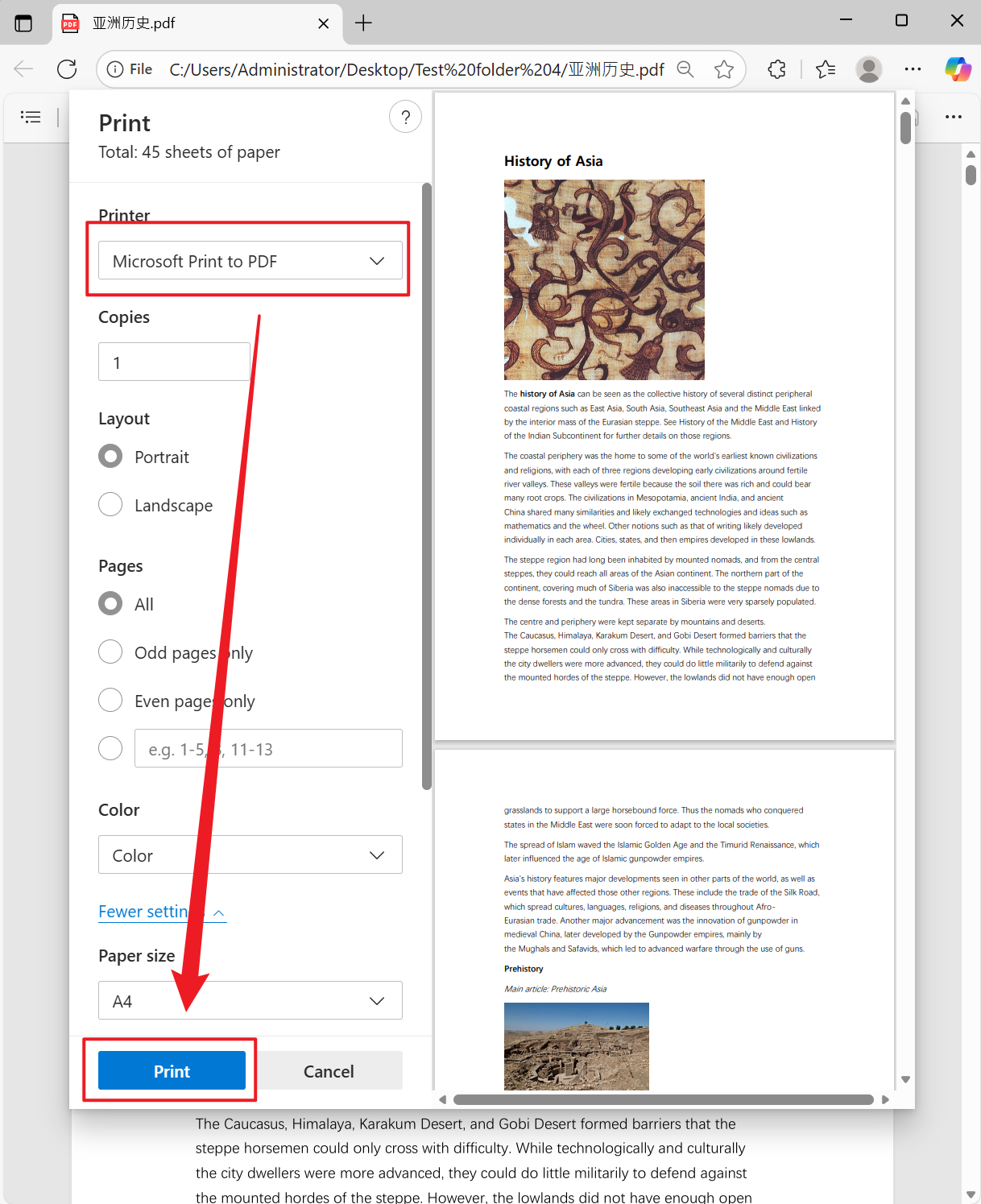Screen dimensions: 981x1204
Task: Open the Extensions puzzle icon
Action: point(777,69)
